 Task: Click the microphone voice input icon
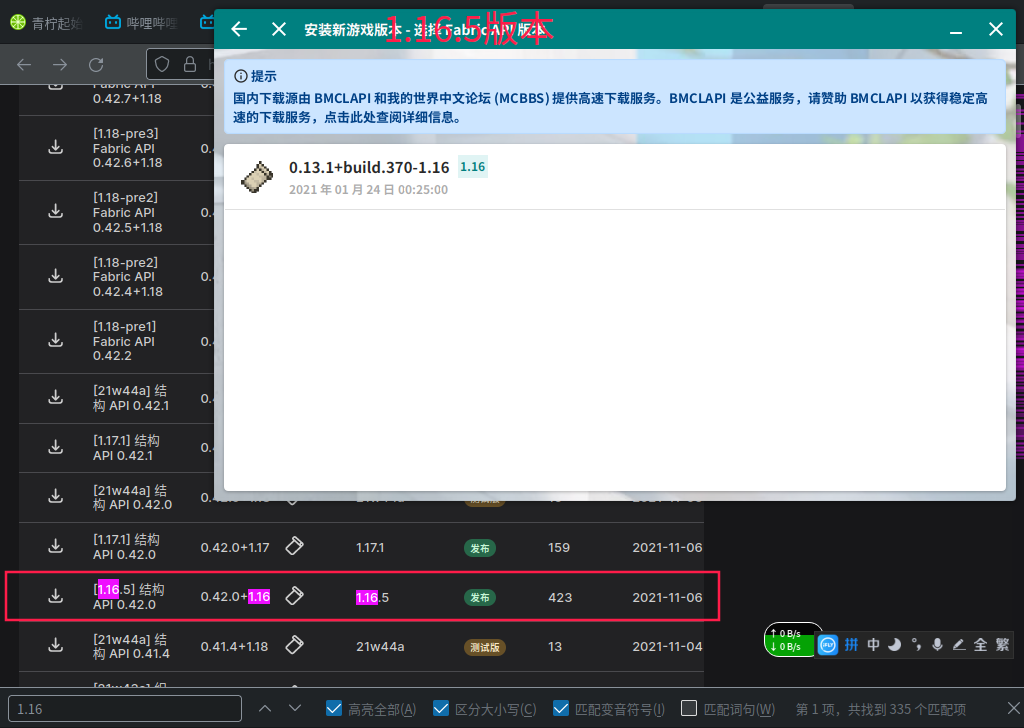(x=937, y=645)
